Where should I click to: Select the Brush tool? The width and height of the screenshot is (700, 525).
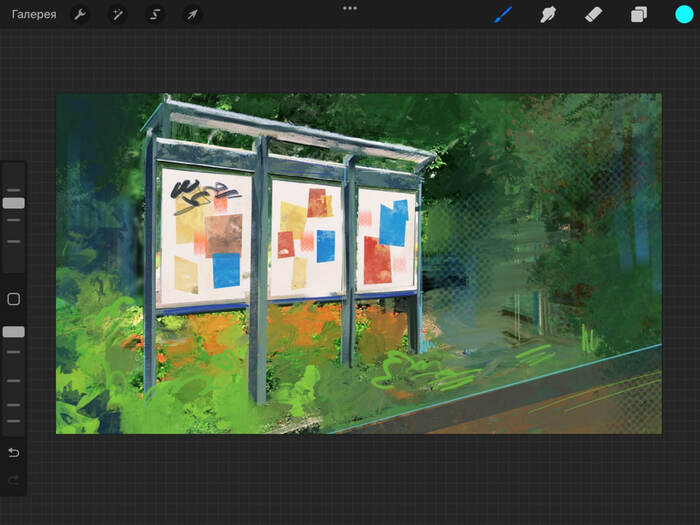pos(503,15)
